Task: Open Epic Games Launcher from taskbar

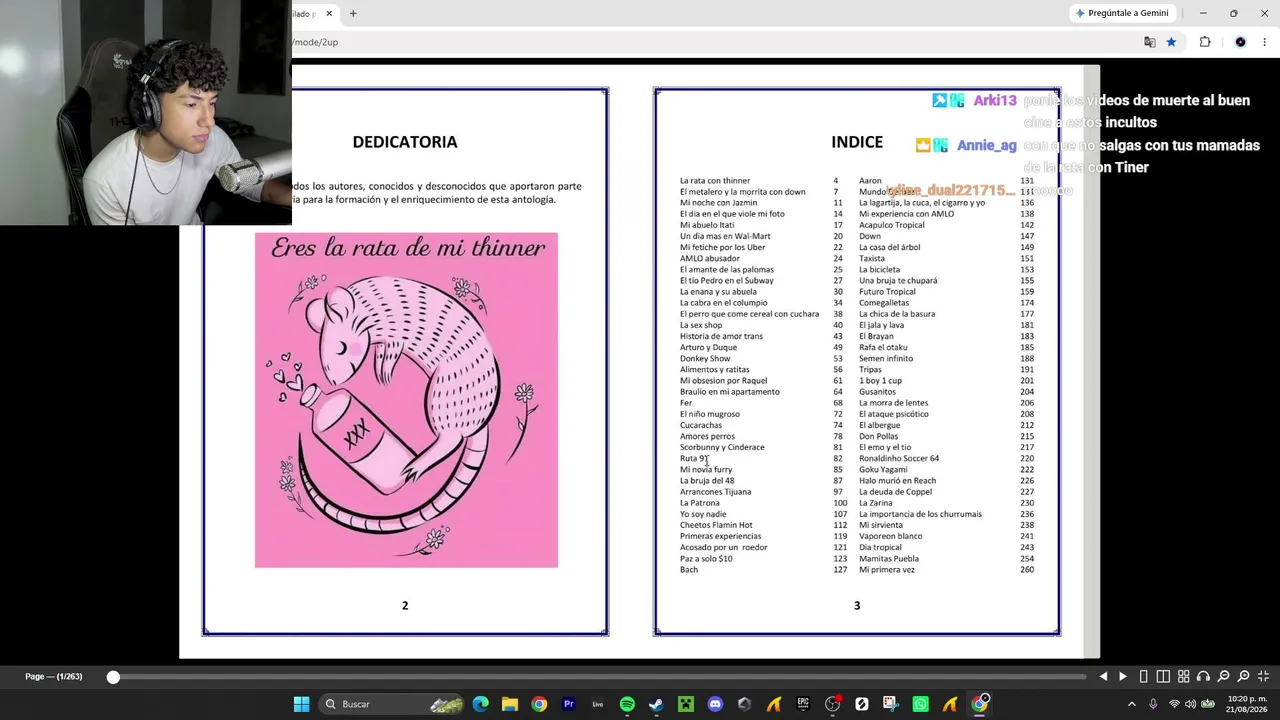Action: coord(803,704)
